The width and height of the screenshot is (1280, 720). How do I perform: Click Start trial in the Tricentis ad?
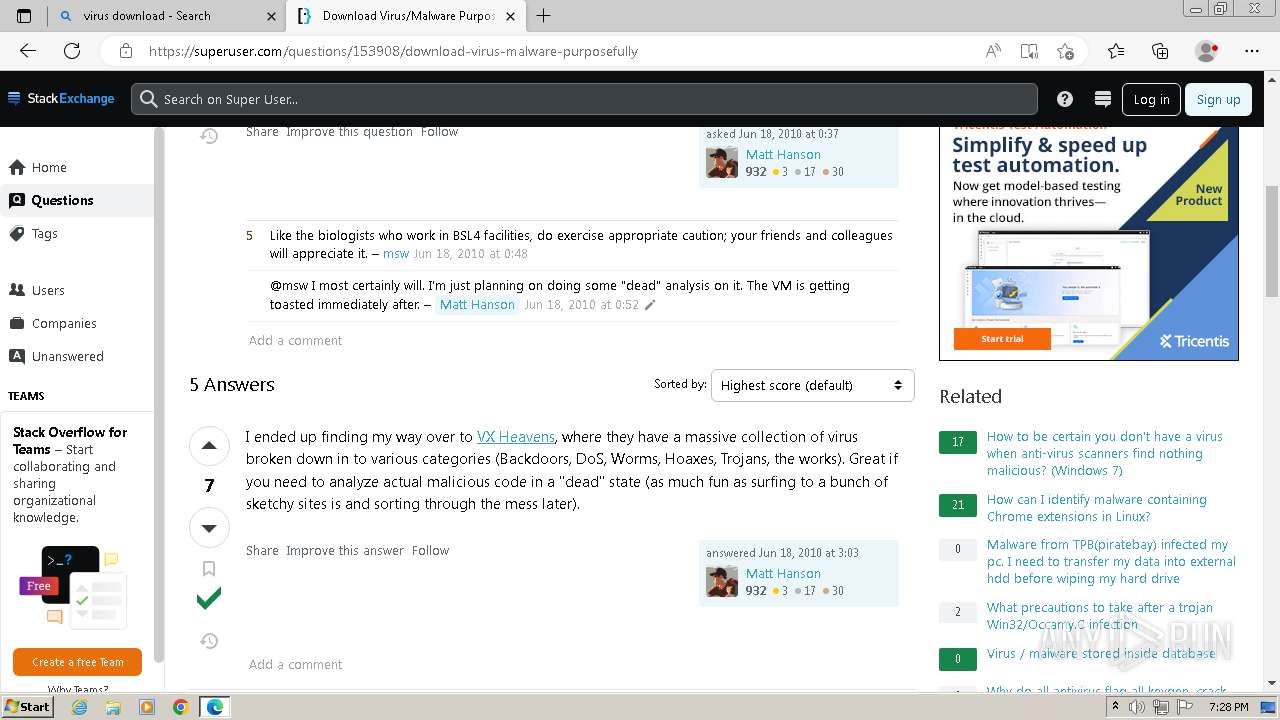coord(1002,339)
